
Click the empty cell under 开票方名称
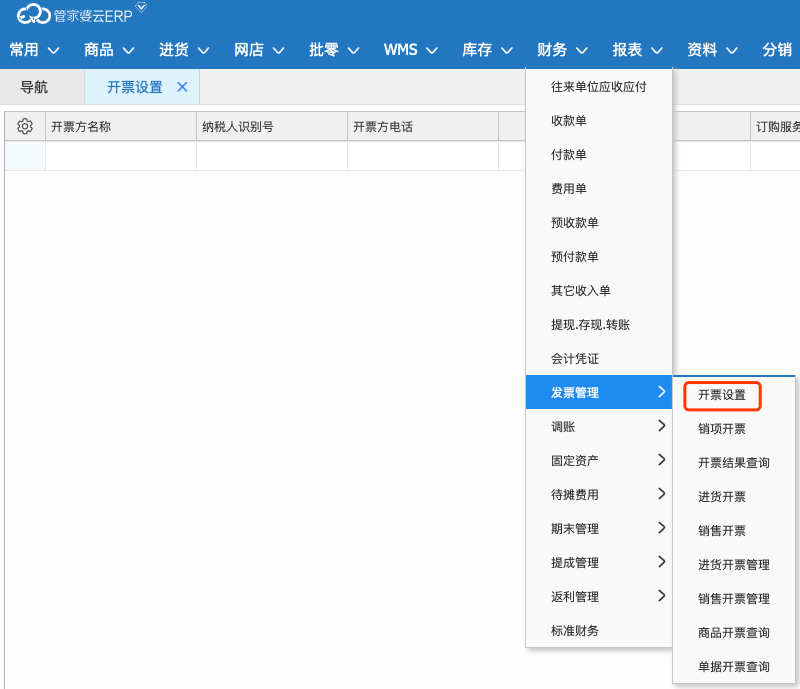point(121,156)
